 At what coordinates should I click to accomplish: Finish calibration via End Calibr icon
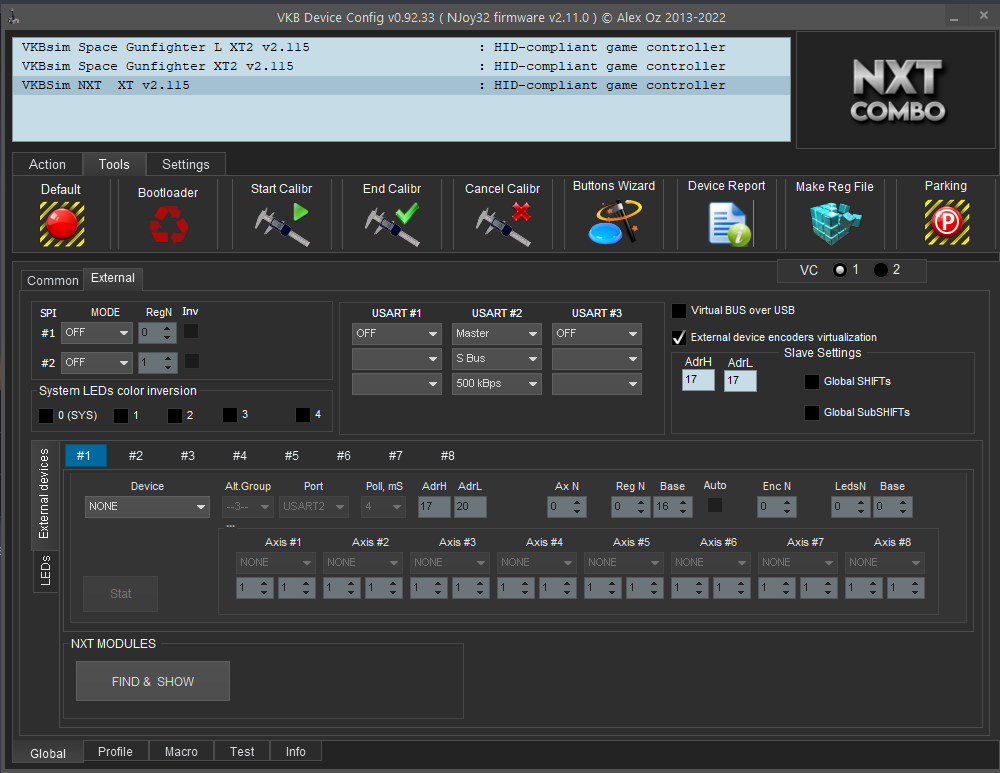392,224
